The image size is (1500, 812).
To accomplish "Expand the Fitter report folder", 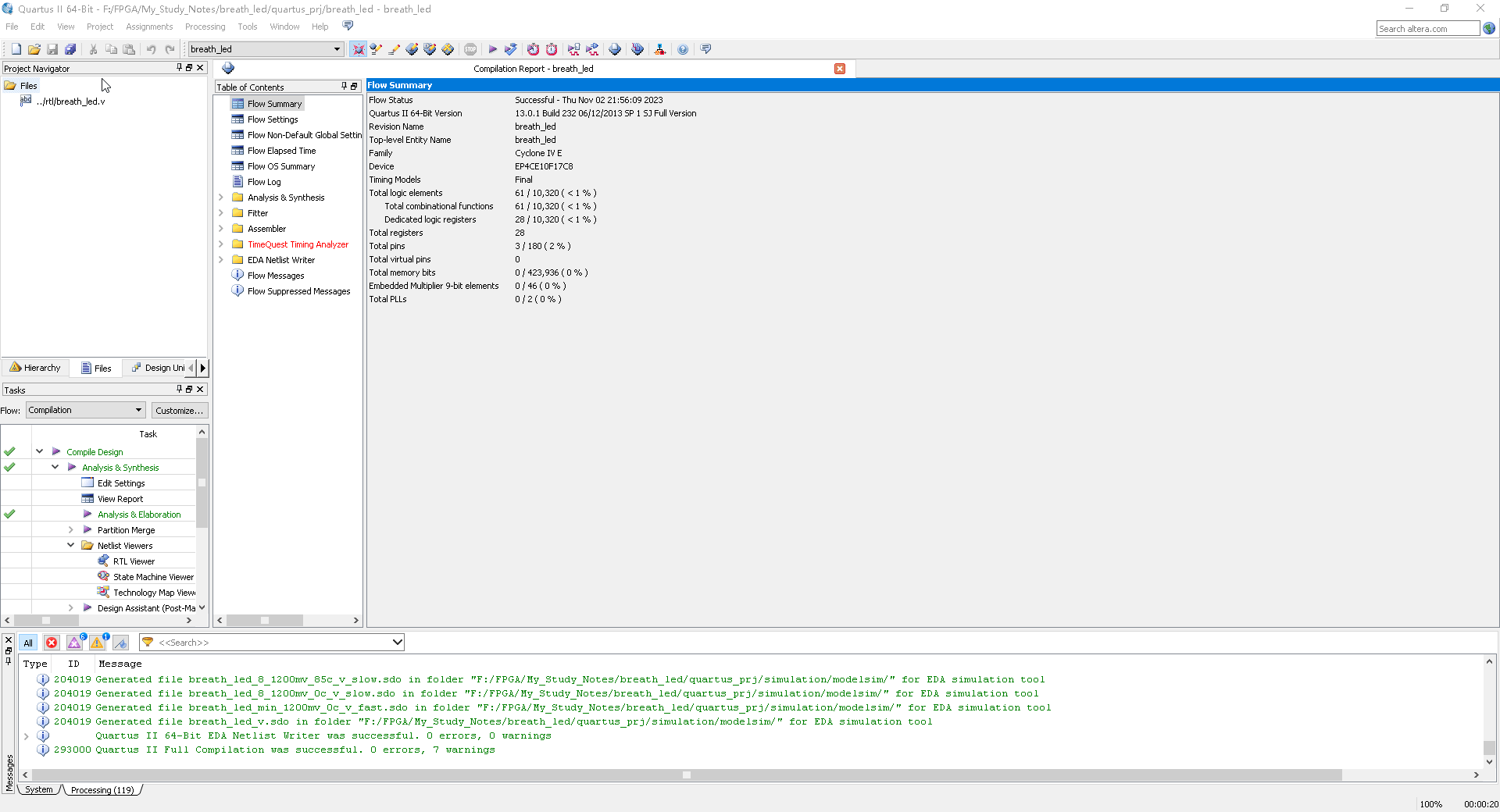I will click(x=221, y=213).
